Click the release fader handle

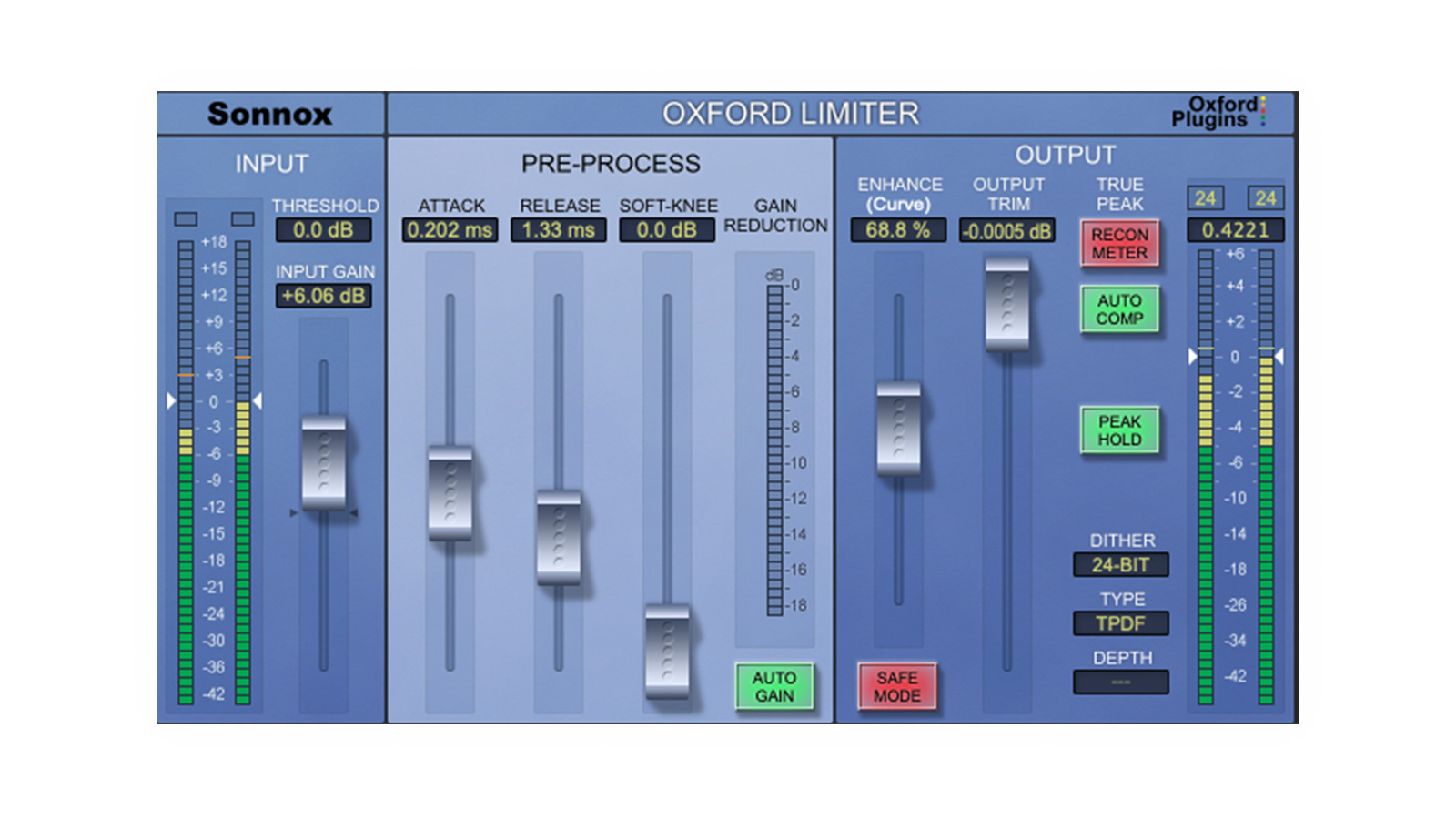click(x=559, y=537)
